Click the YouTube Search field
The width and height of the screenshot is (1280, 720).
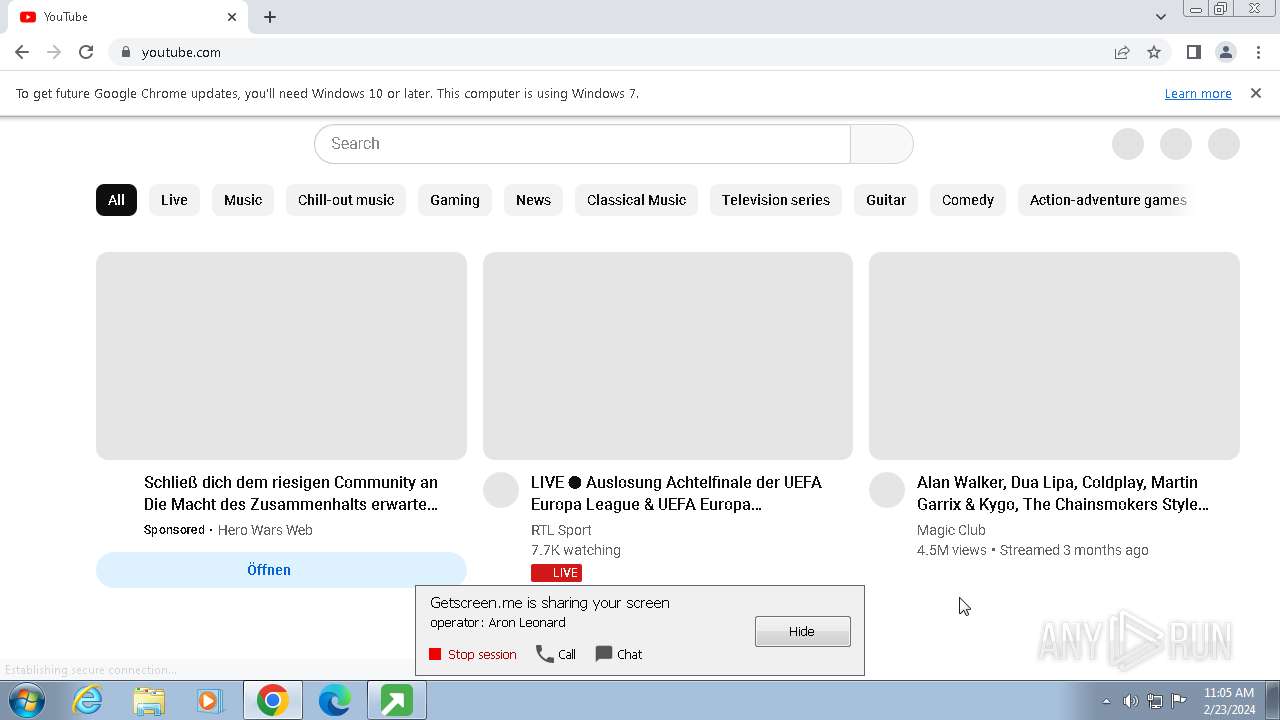pos(582,144)
